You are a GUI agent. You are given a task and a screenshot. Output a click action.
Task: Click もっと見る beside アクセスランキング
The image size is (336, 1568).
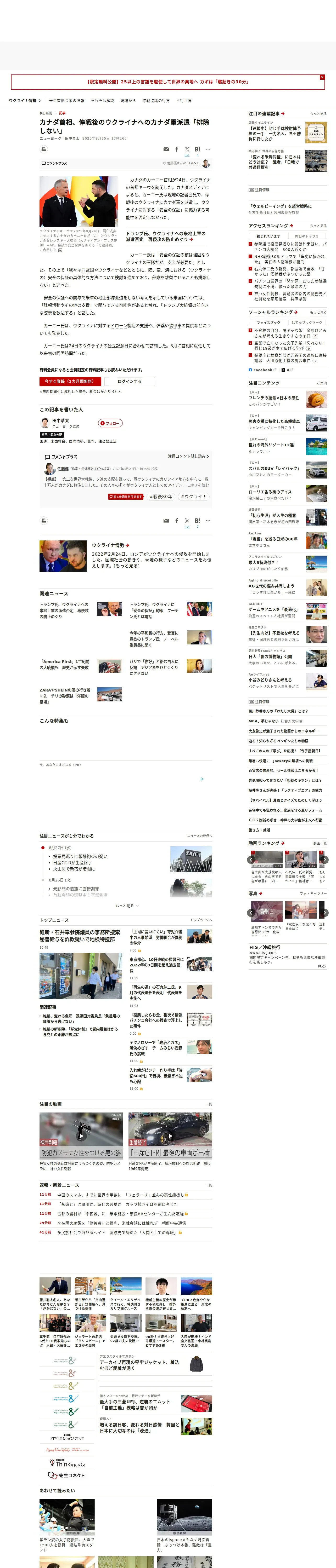(x=318, y=226)
